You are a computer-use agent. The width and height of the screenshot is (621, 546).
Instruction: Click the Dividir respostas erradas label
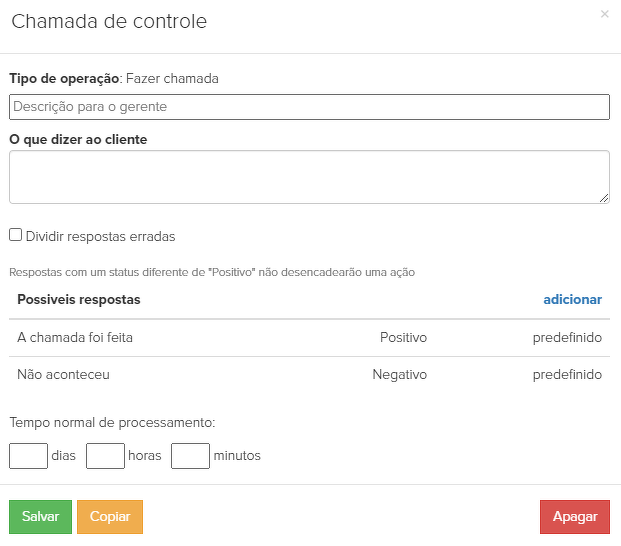point(101,237)
